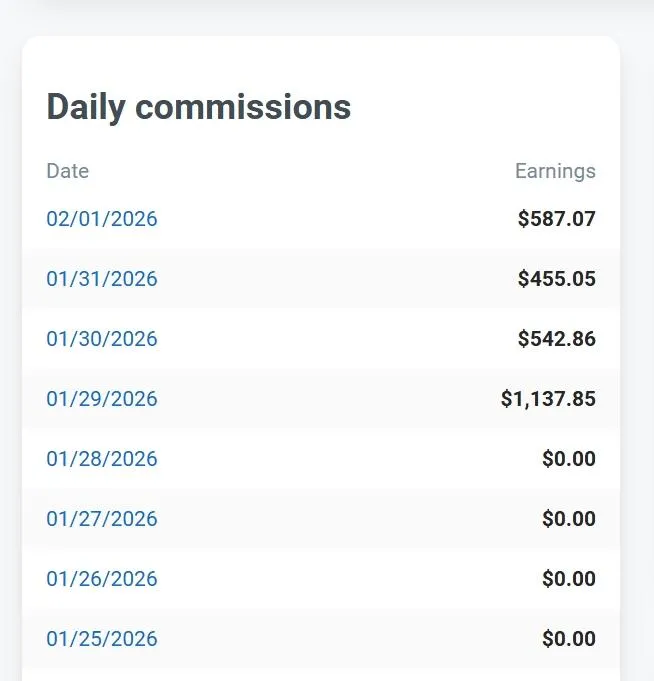
Task: Open commissions for 01/30/2026
Action: [x=102, y=339]
